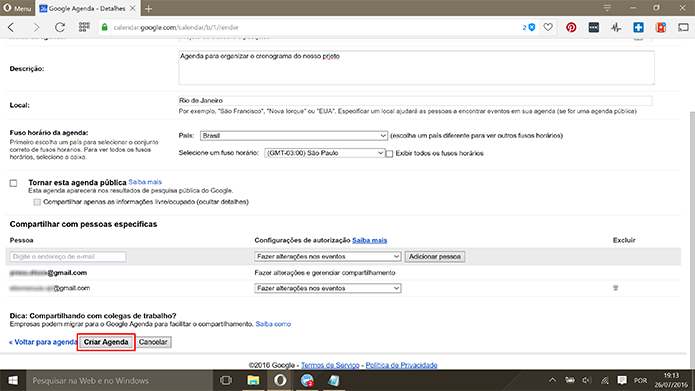Bookmark page with heart icon
Image resolution: width=695 pixels, height=391 pixels.
coord(548,27)
